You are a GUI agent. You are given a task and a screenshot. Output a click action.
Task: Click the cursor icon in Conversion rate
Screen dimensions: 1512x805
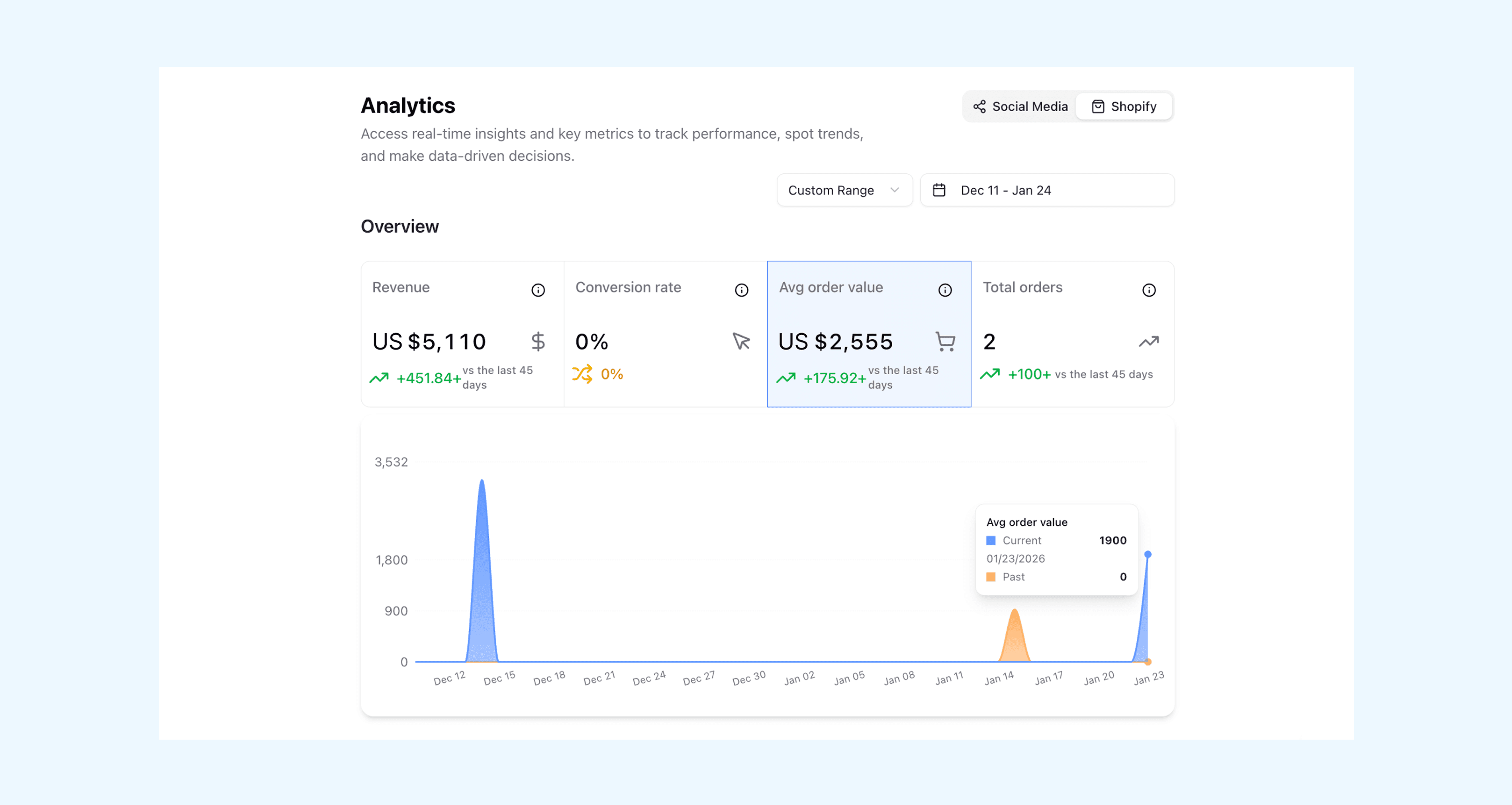point(741,341)
